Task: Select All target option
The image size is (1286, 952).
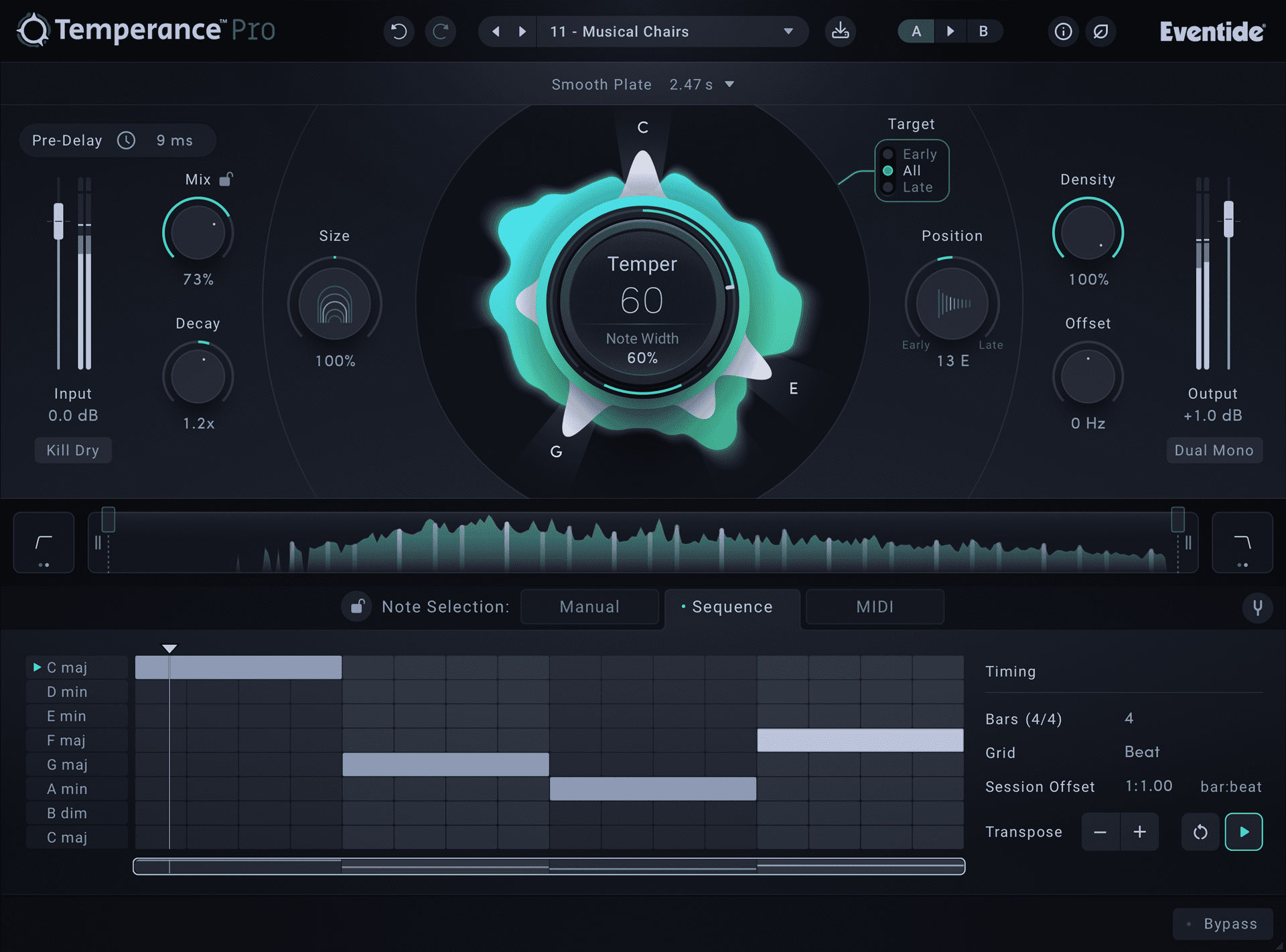Action: [902, 171]
